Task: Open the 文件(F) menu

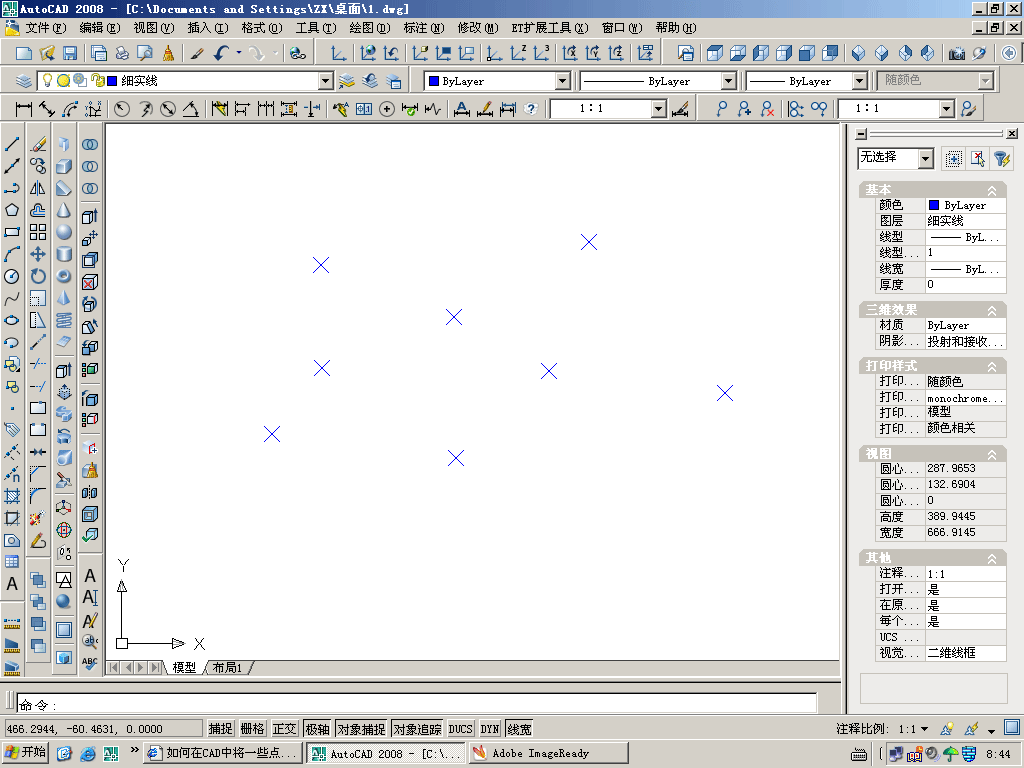Action: click(46, 27)
